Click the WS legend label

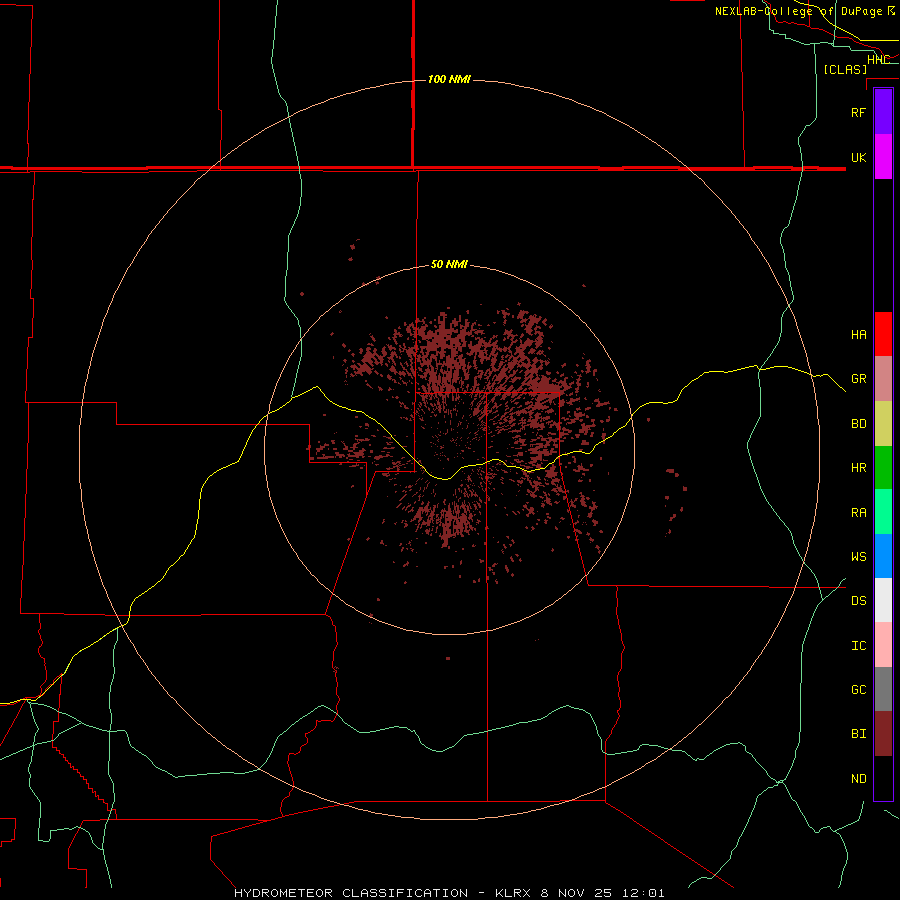pos(858,557)
